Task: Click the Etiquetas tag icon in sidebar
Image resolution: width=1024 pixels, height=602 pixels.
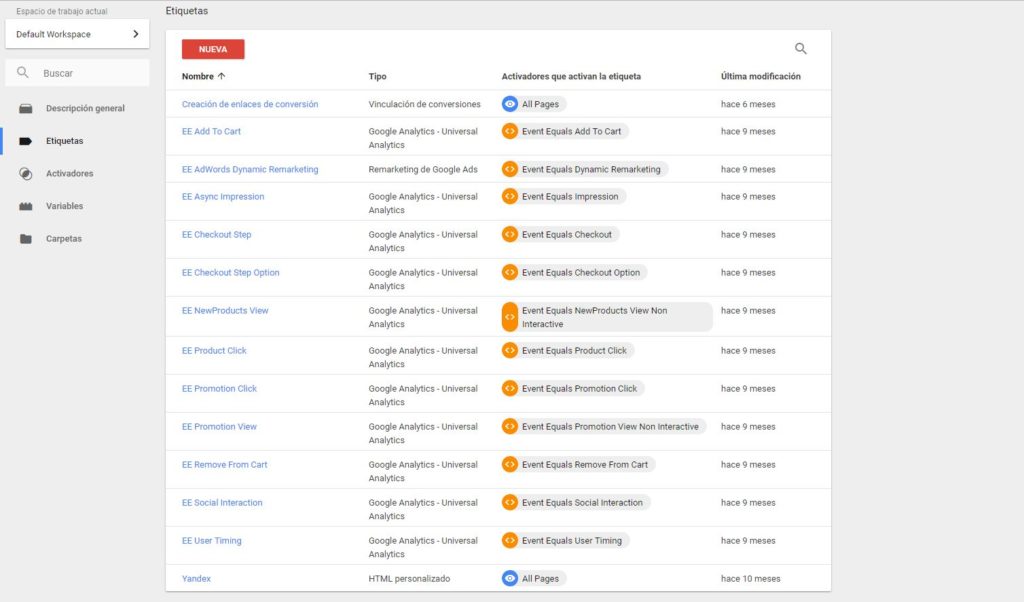Action: click(25, 141)
